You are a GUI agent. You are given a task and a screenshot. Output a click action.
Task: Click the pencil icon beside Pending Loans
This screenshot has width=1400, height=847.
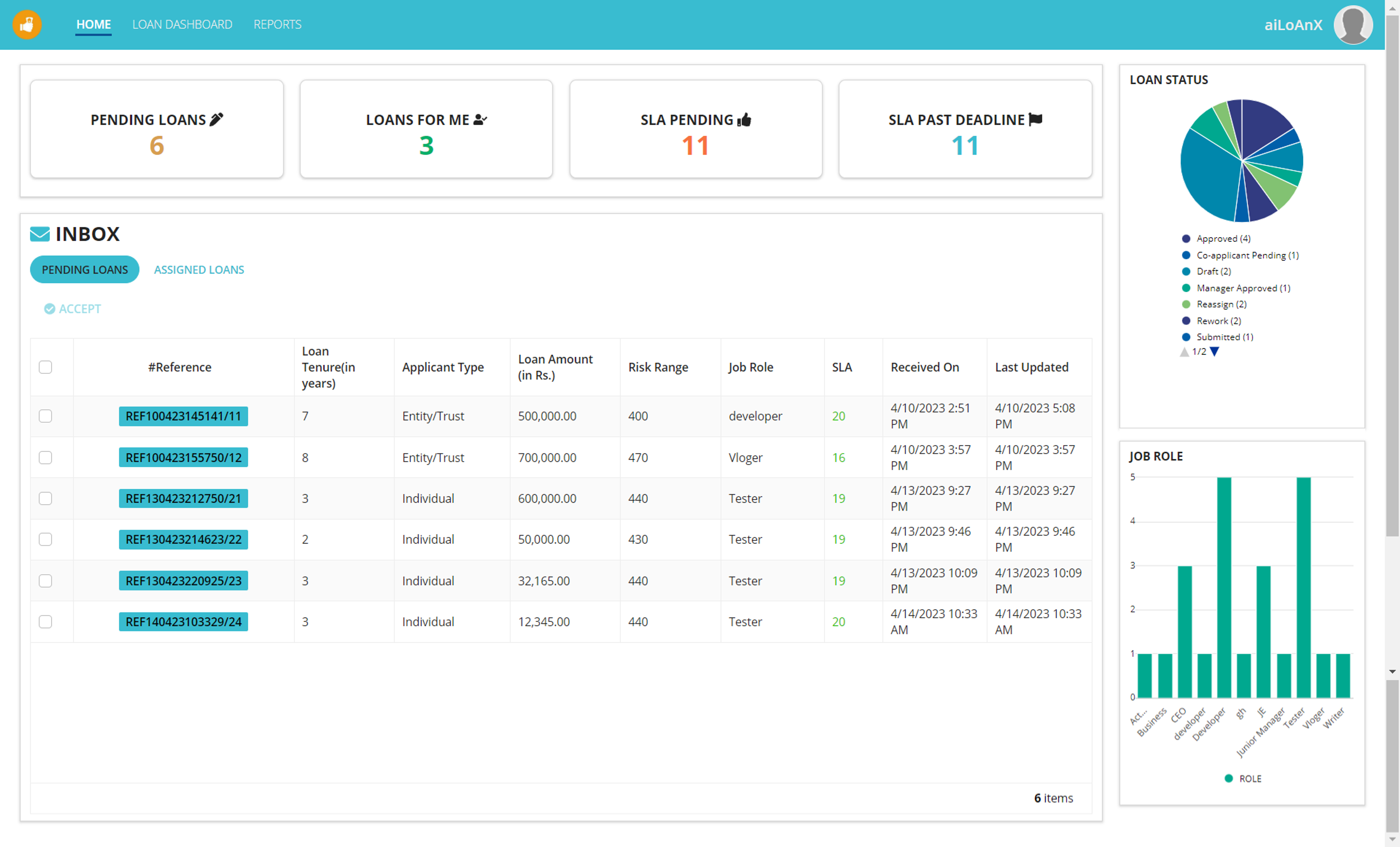(x=217, y=119)
